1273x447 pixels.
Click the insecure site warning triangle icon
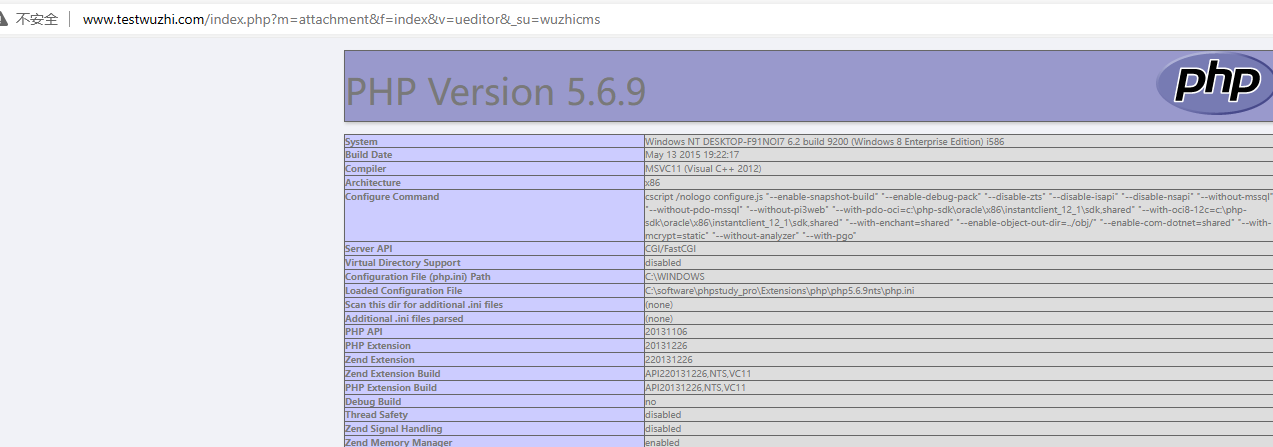(5, 19)
